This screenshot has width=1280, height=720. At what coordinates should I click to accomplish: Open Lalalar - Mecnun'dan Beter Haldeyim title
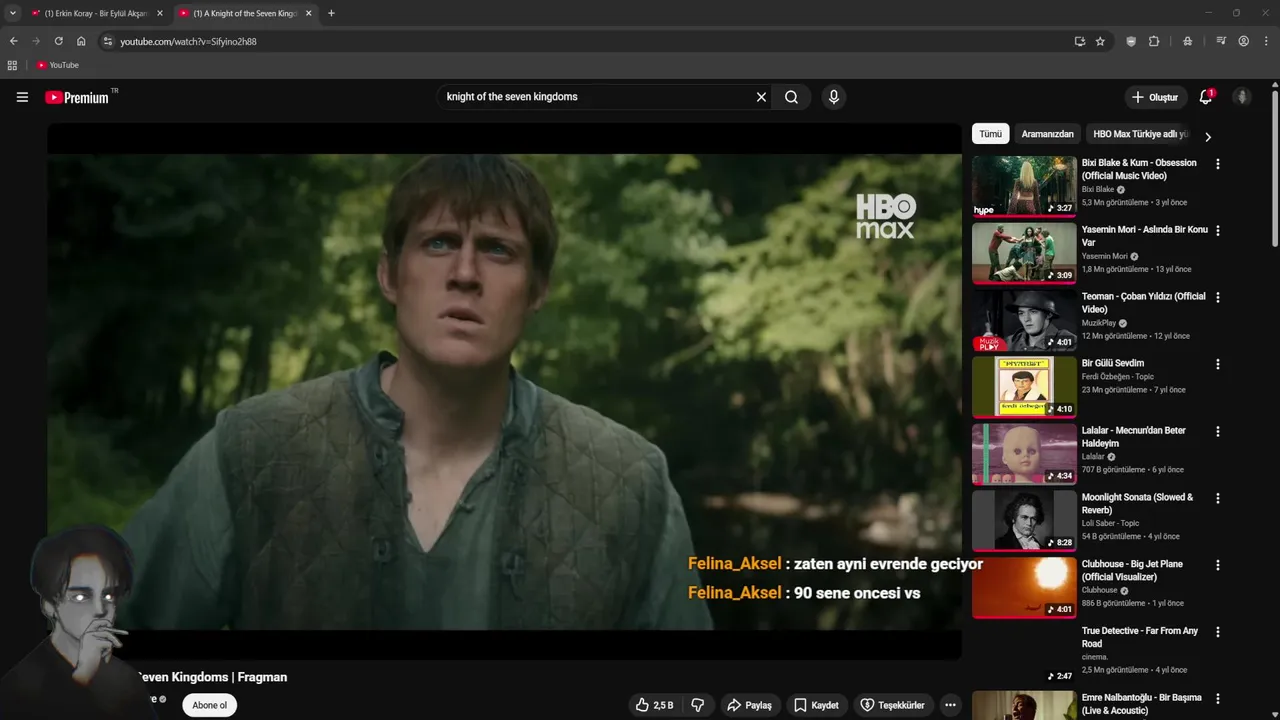pyautogui.click(x=1133, y=437)
